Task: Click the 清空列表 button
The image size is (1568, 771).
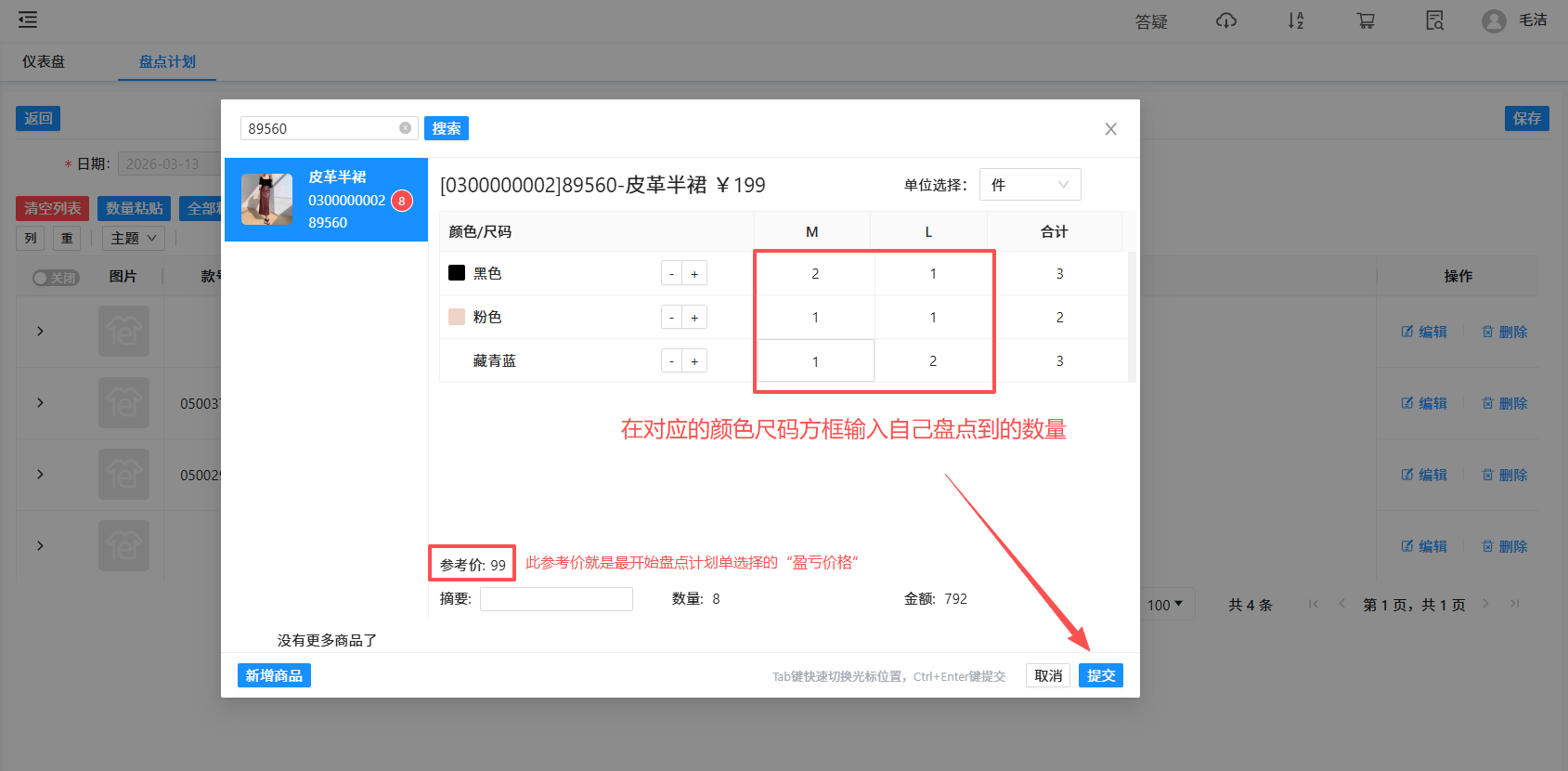Action: pyautogui.click(x=53, y=208)
